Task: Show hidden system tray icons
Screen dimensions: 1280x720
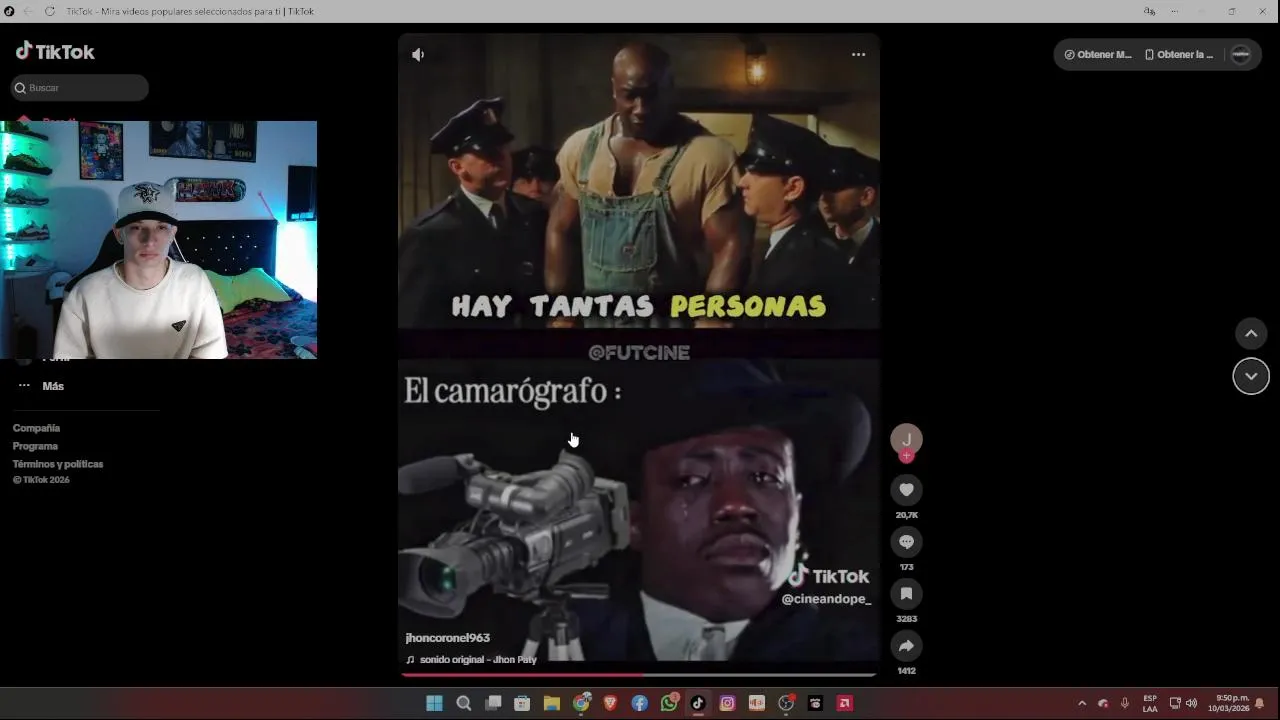Action: click(x=1082, y=704)
